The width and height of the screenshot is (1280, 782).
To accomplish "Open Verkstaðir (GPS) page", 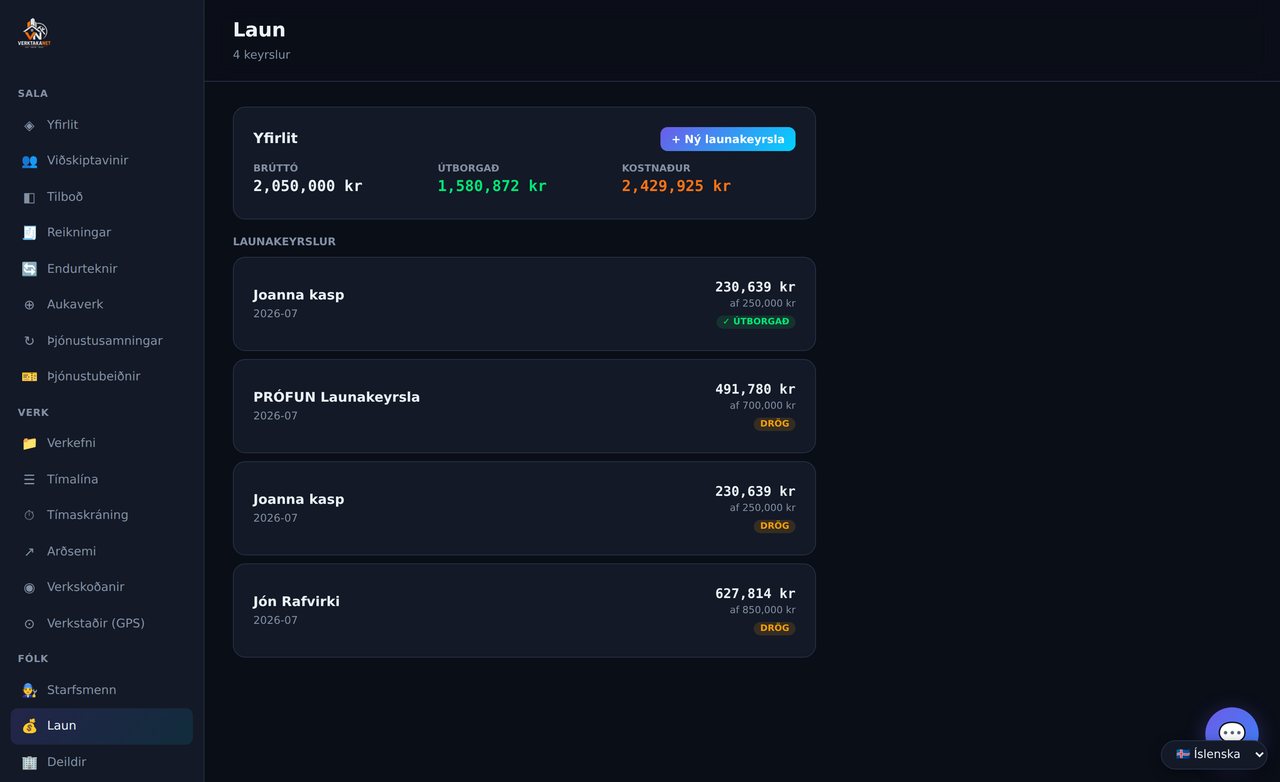I will (102, 623).
